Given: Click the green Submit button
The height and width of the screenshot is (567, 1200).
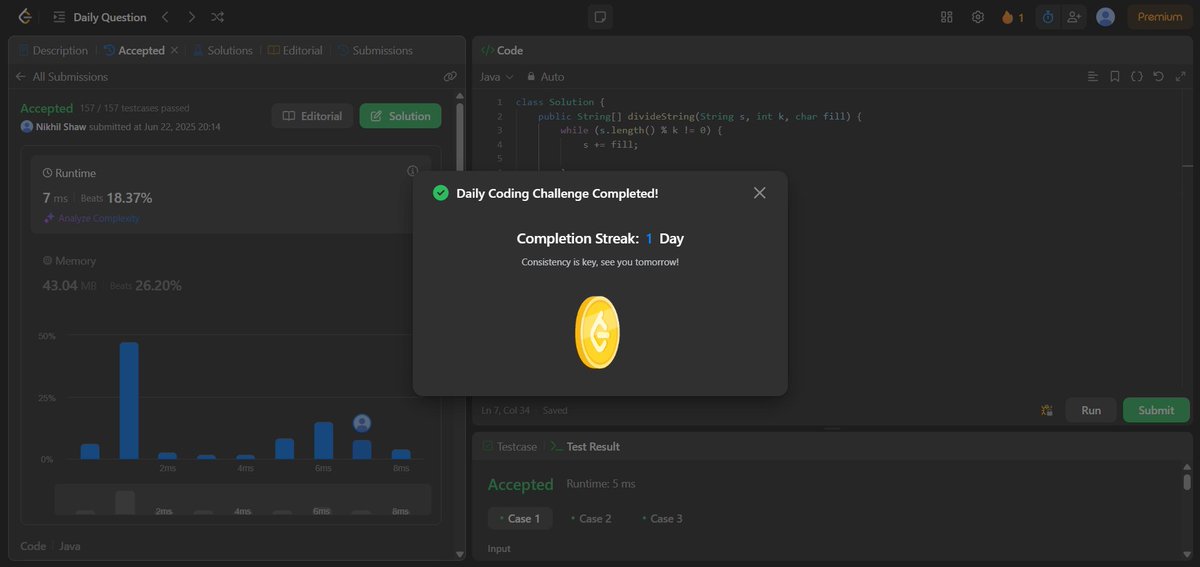Looking at the screenshot, I should point(1156,410).
